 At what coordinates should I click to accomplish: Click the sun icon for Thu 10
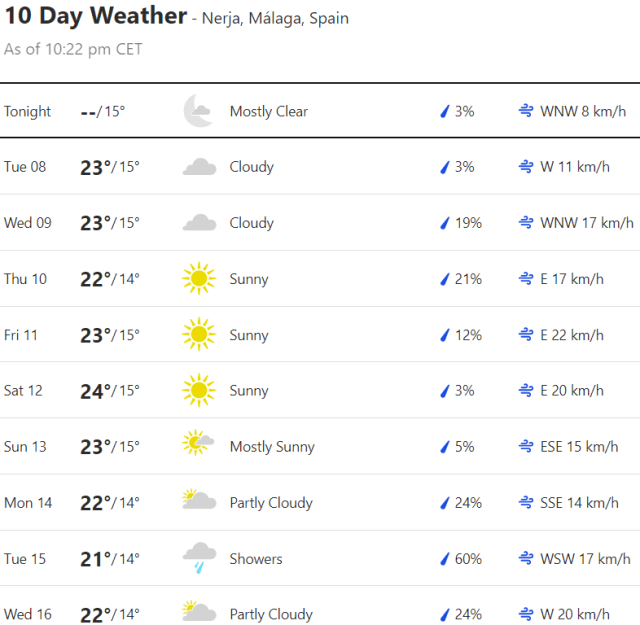point(199,279)
